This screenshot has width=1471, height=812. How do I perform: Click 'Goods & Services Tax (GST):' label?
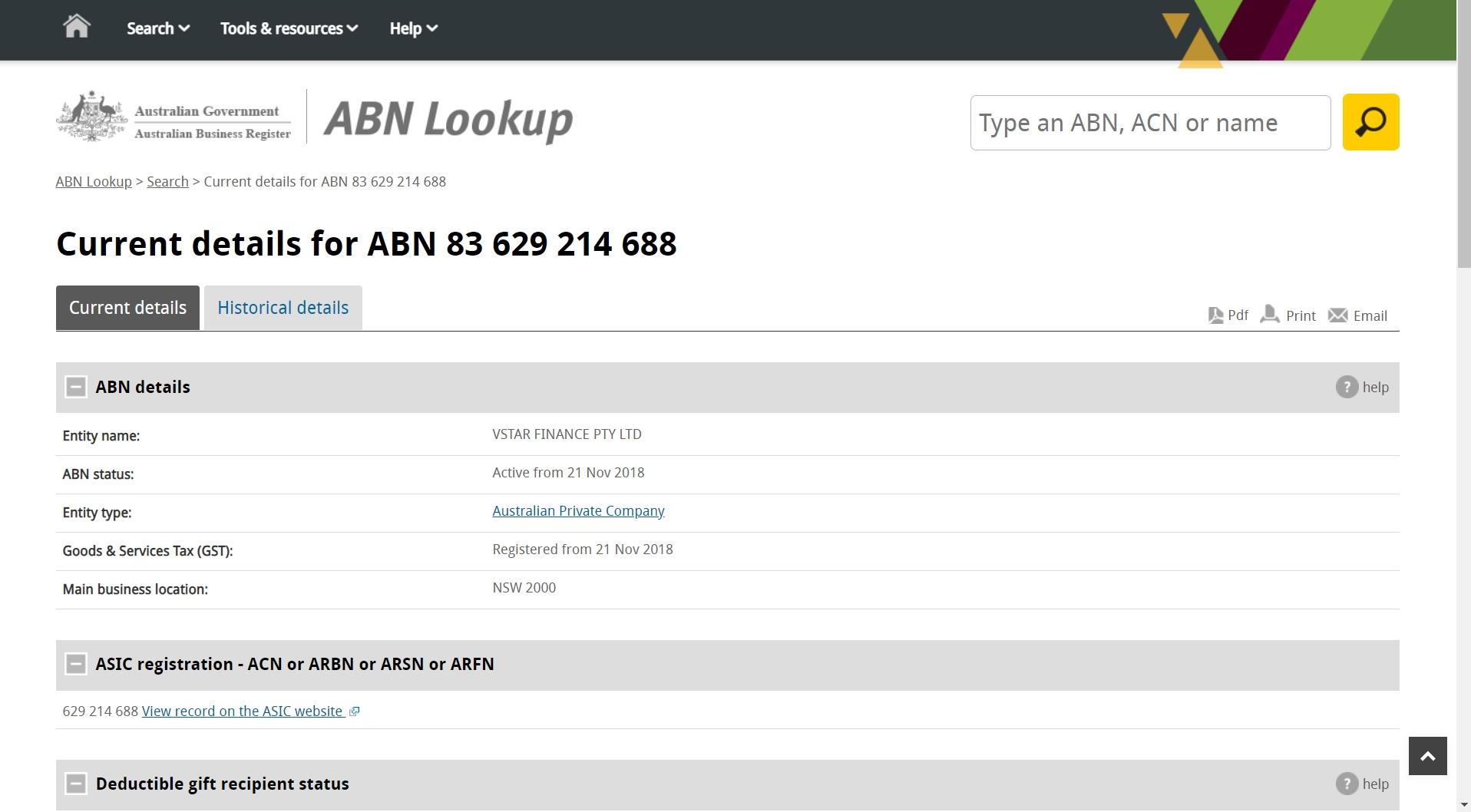(x=147, y=551)
